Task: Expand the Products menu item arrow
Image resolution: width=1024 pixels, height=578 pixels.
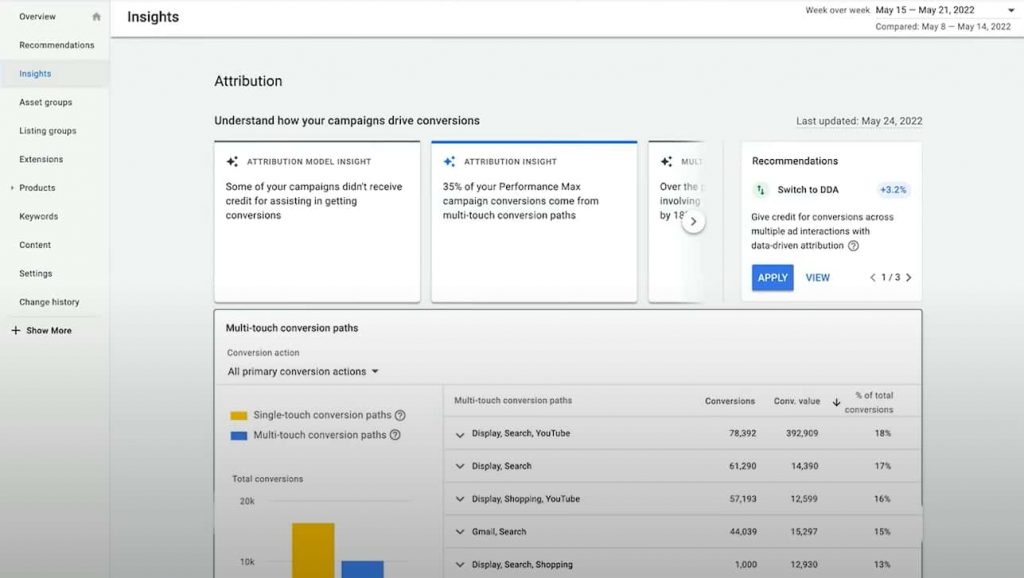Action: click(12, 188)
